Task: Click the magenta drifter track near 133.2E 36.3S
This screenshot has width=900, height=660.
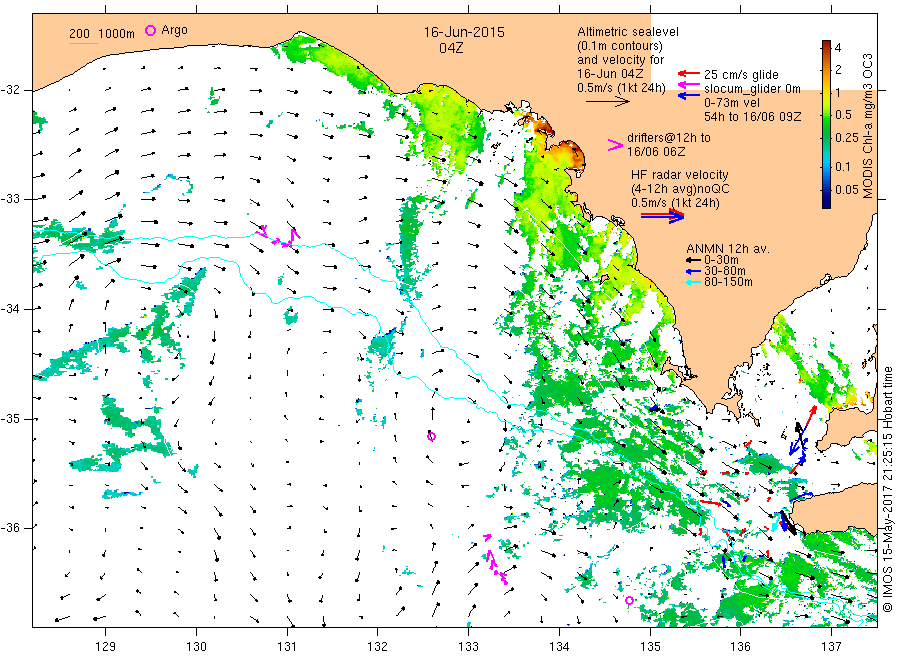Action: 495,560
